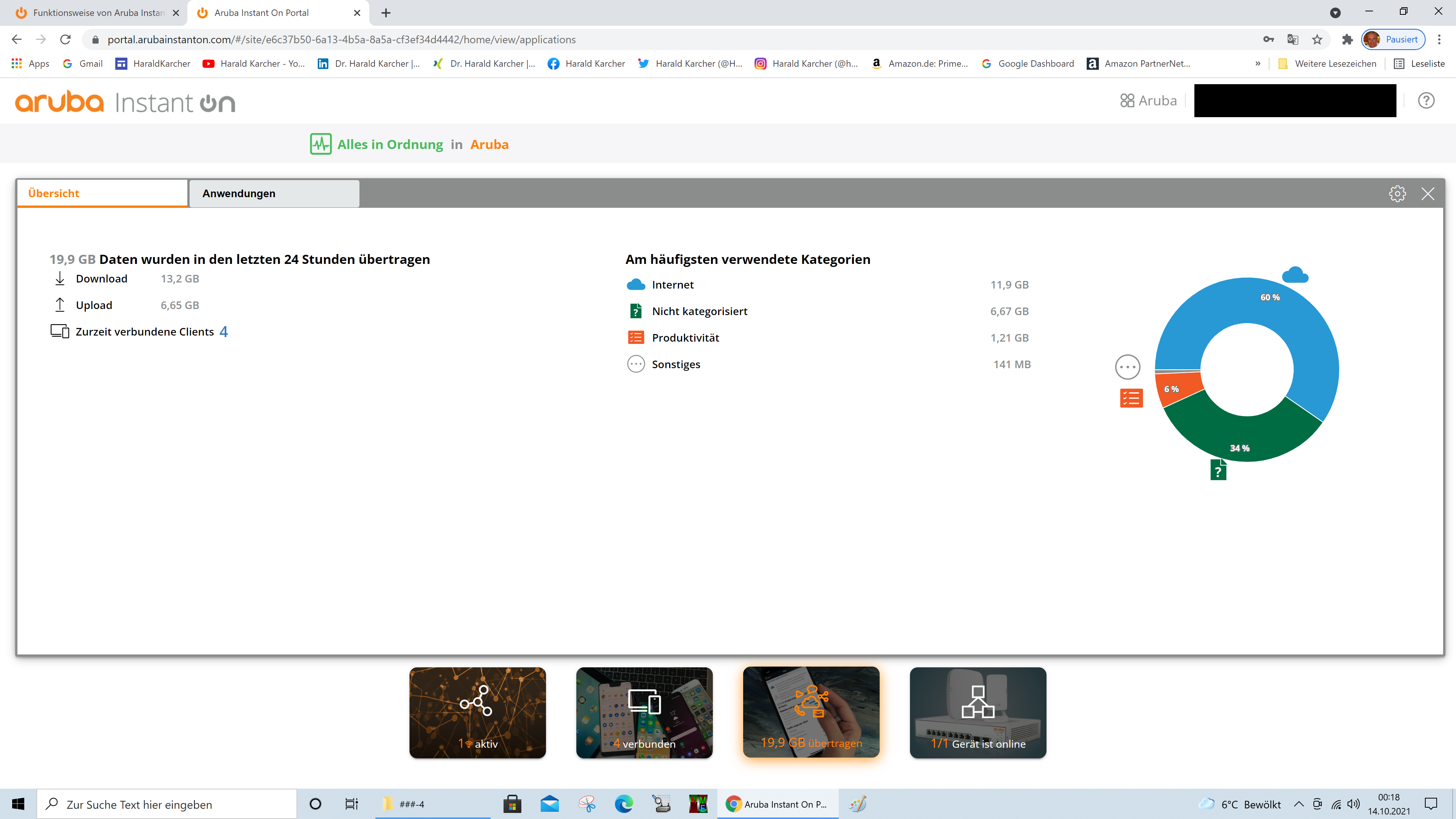Switch to the Anwendungen tab
This screenshot has width=1456, height=819.
[274, 193]
